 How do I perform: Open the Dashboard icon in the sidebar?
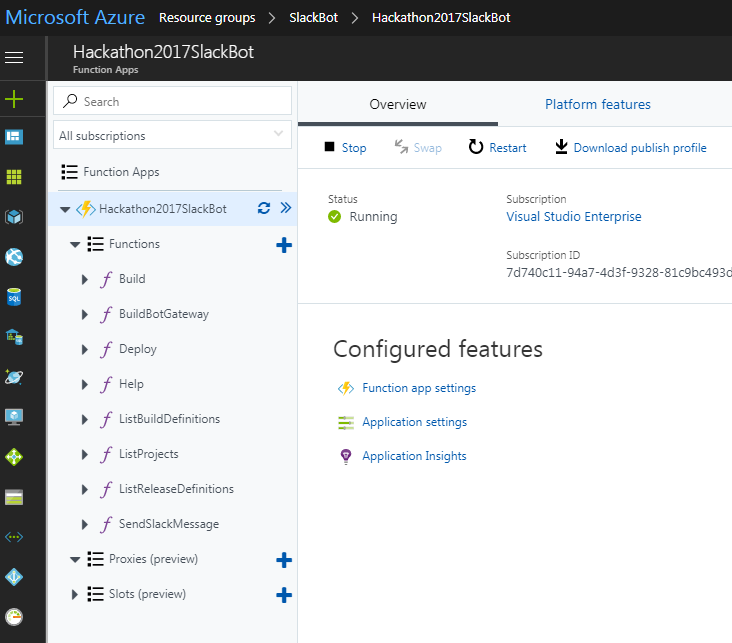tap(14, 137)
